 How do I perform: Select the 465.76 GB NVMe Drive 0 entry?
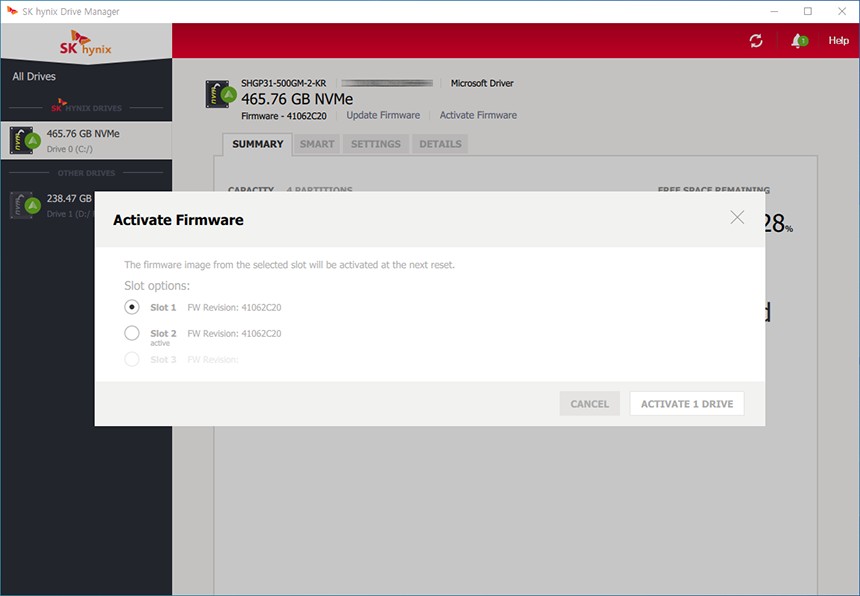86,140
